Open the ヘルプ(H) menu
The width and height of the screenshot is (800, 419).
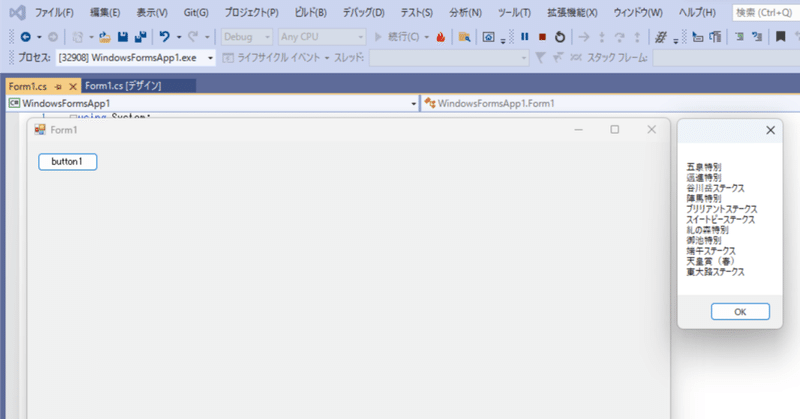click(x=697, y=13)
